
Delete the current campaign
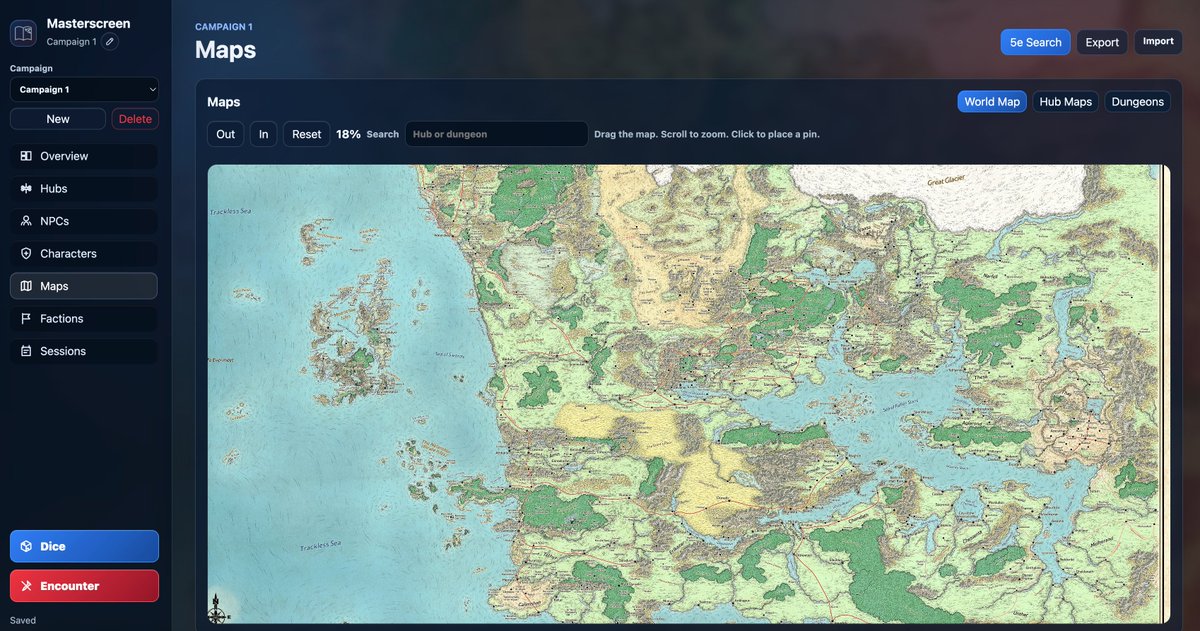(135, 119)
